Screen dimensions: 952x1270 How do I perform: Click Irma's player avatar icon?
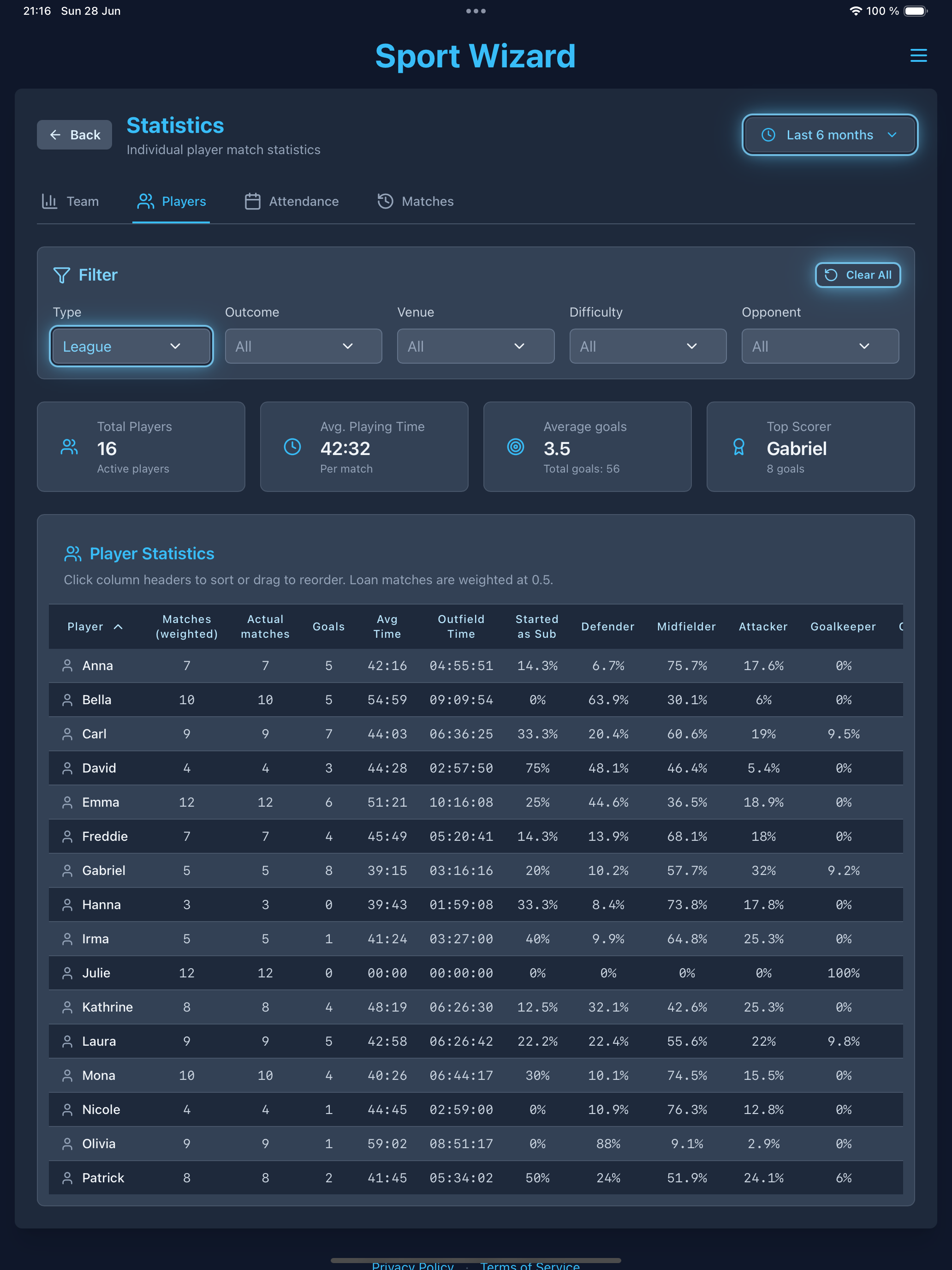click(x=67, y=939)
